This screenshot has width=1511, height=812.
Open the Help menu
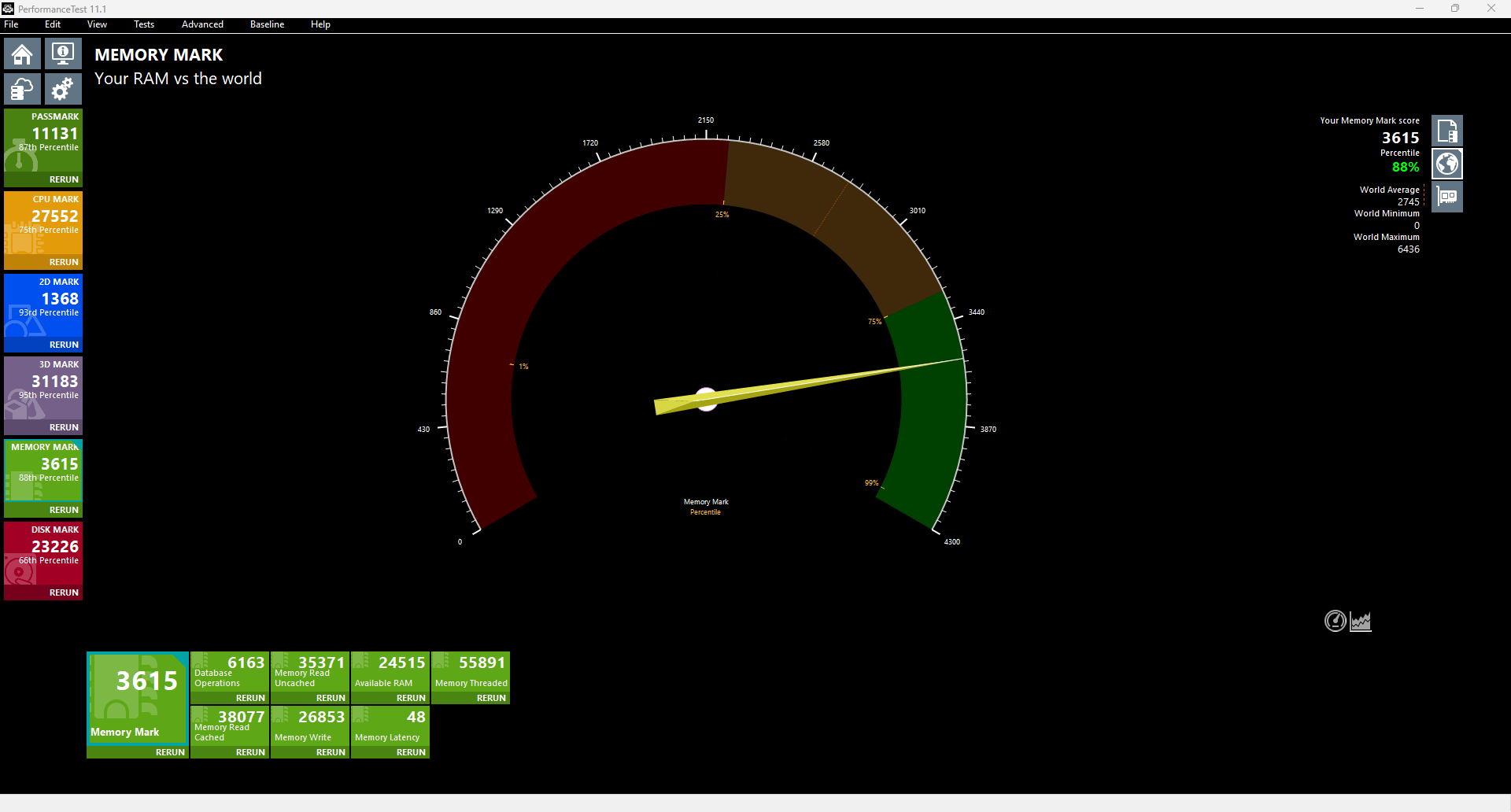(320, 24)
